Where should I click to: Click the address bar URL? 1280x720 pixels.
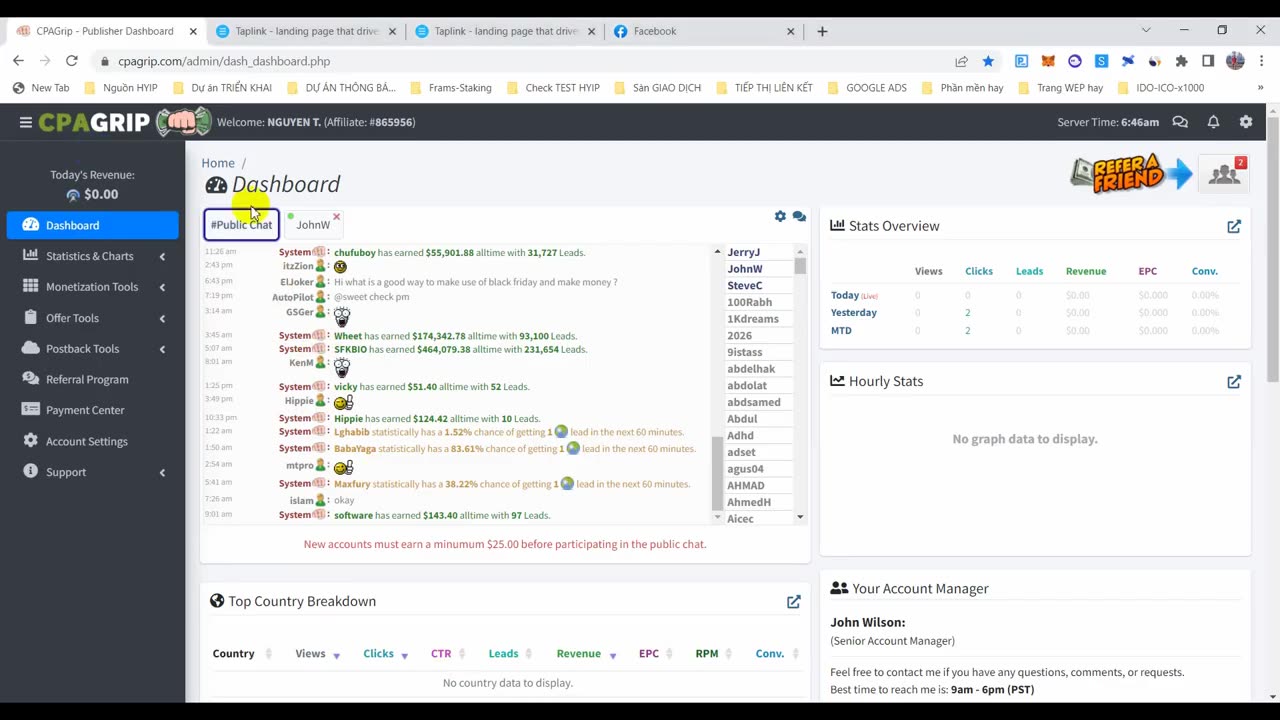(x=224, y=61)
